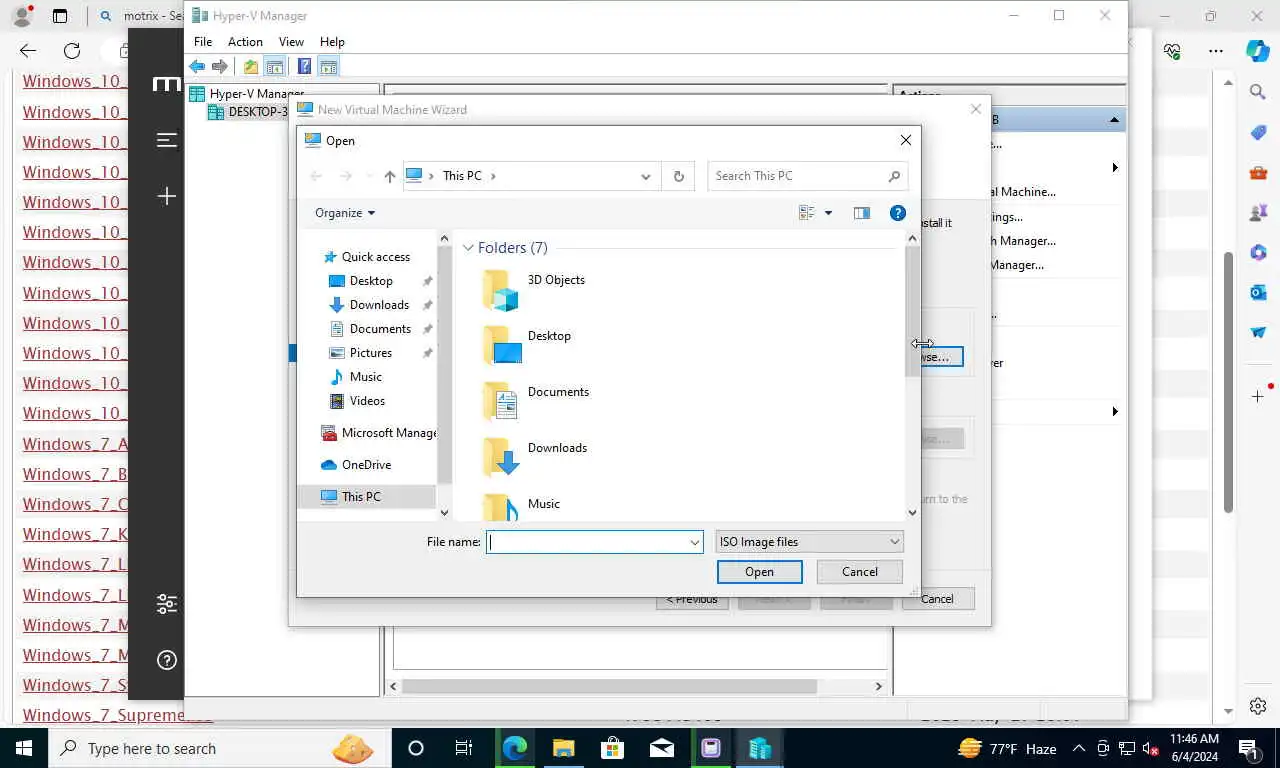Expand the File name history dropdown

(694, 542)
